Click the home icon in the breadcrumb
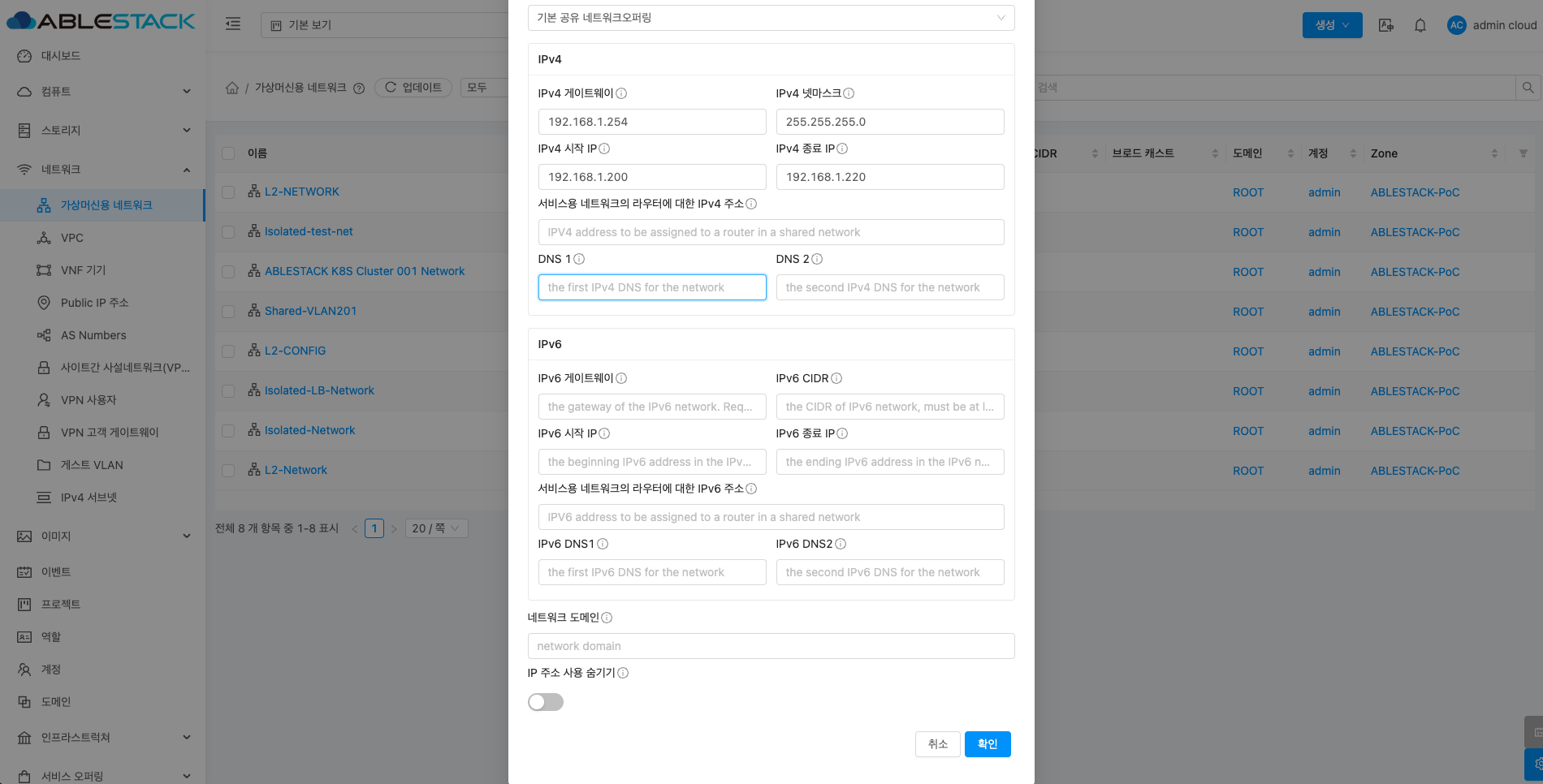 tap(232, 88)
